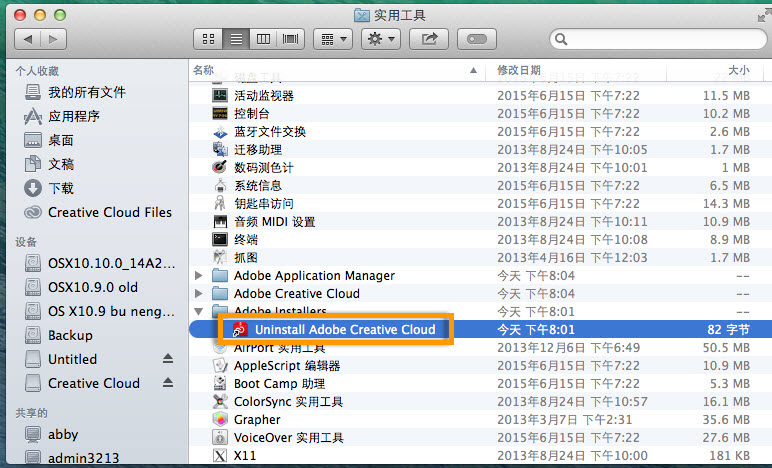Image resolution: width=772 pixels, height=468 pixels.
Task: Select the 活动监视器 app
Action: click(x=264, y=95)
